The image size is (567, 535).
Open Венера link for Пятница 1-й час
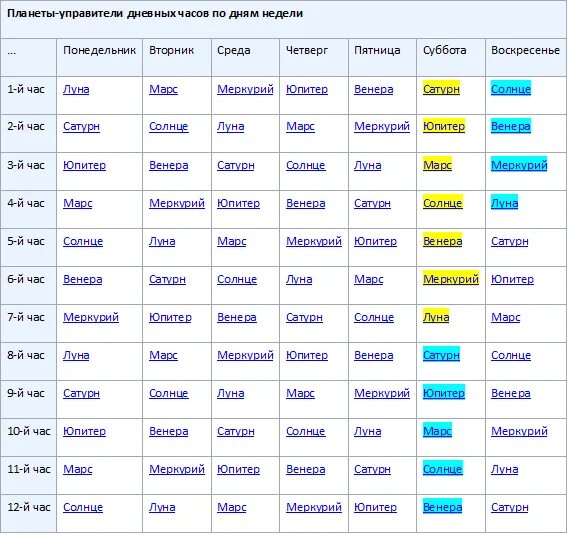click(374, 89)
